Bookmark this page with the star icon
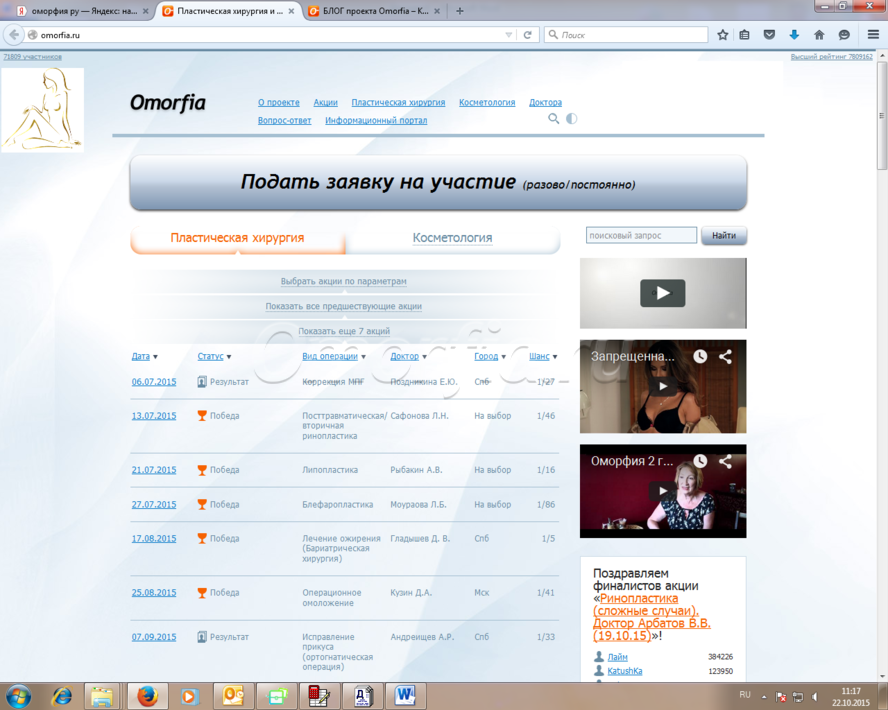888x710 pixels. tap(723, 35)
